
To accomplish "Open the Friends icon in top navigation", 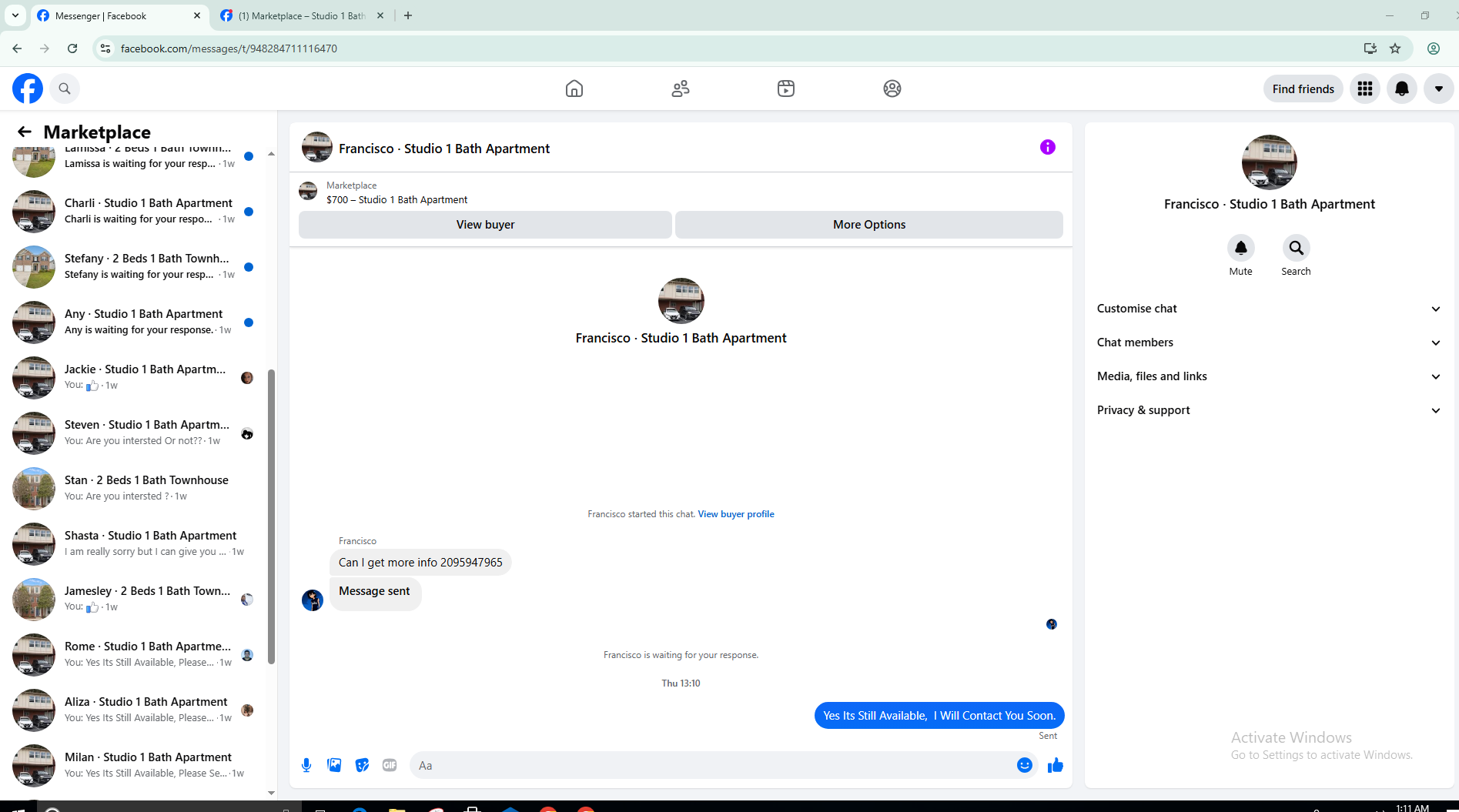I will click(681, 89).
